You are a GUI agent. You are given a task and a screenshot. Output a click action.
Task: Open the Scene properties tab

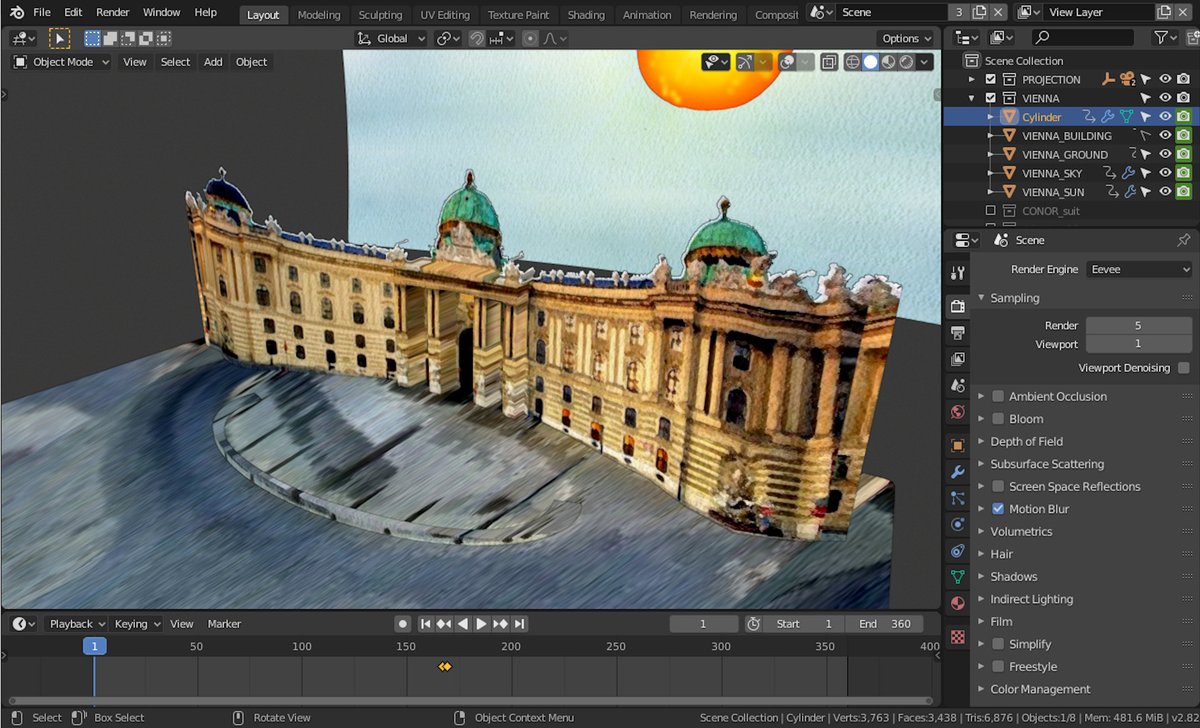pos(957,385)
